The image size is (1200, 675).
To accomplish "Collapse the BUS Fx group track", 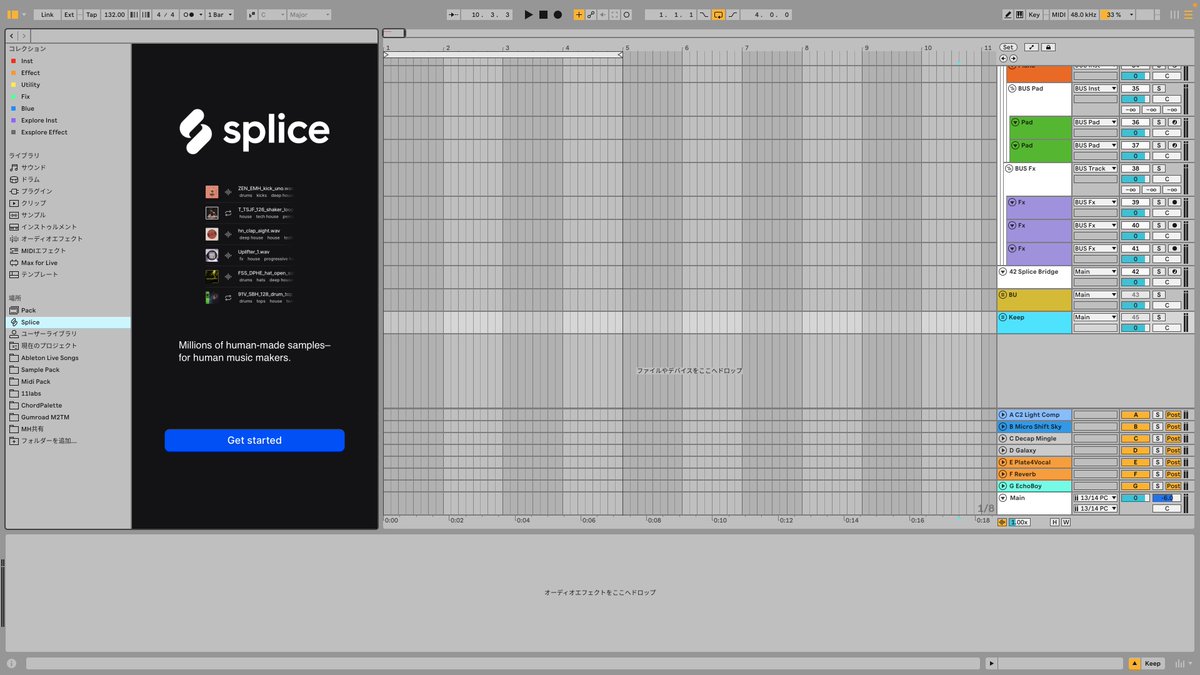I will (1008, 168).
